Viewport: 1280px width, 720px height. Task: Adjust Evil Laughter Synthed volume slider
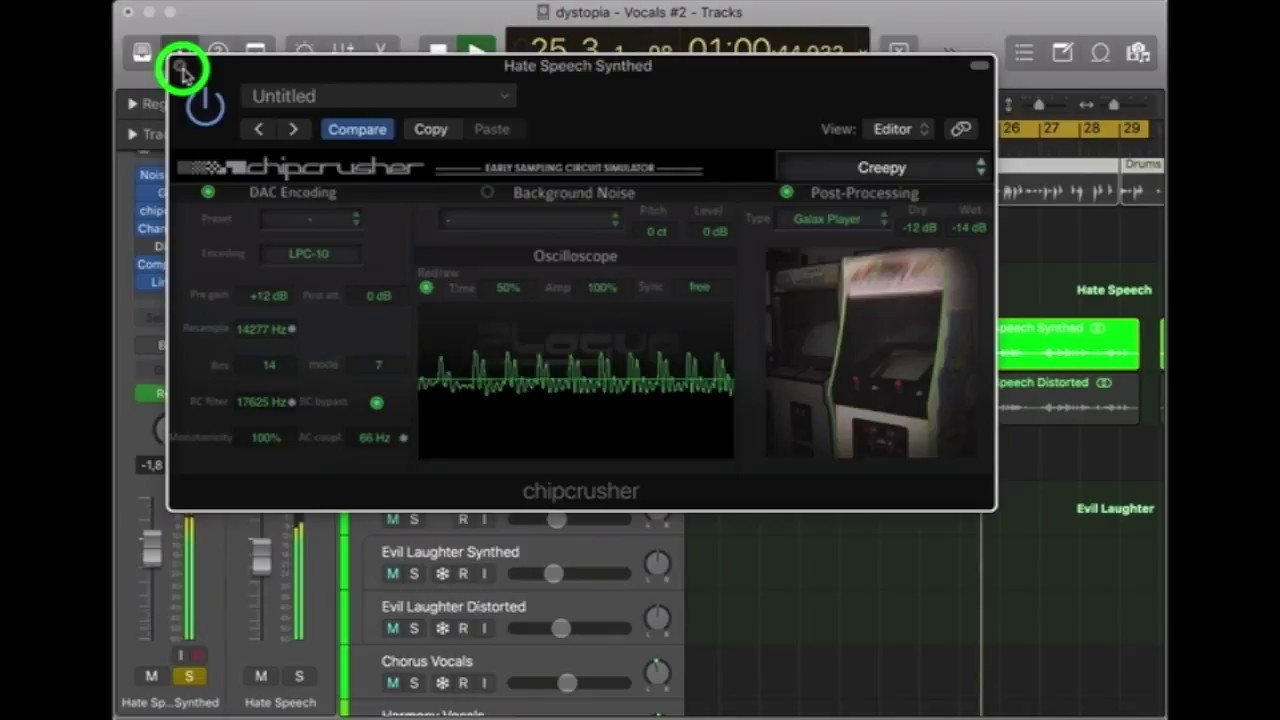click(553, 574)
